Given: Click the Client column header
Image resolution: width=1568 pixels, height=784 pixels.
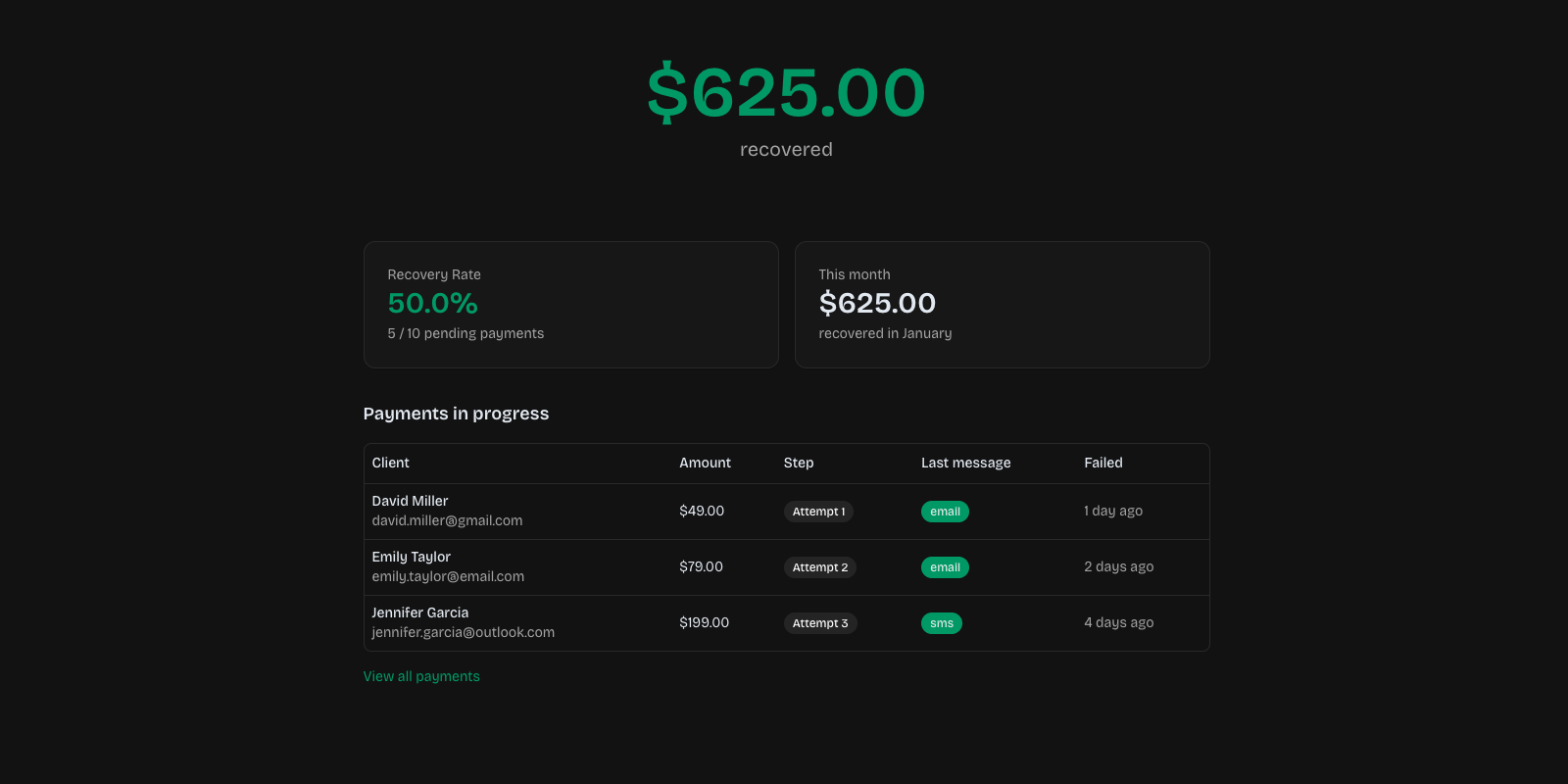Looking at the screenshot, I should point(390,463).
